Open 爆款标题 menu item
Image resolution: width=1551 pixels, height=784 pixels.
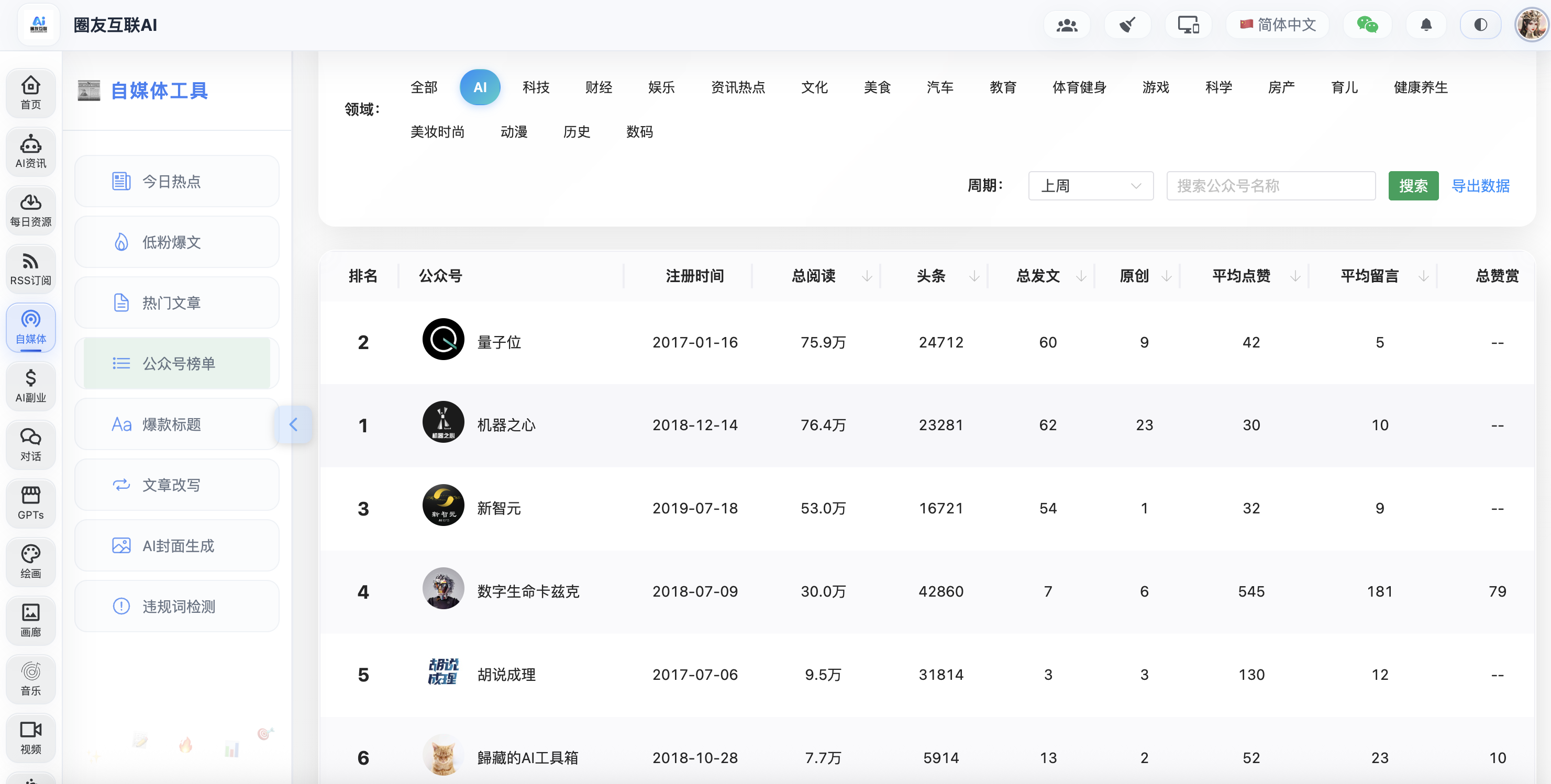[x=177, y=424]
